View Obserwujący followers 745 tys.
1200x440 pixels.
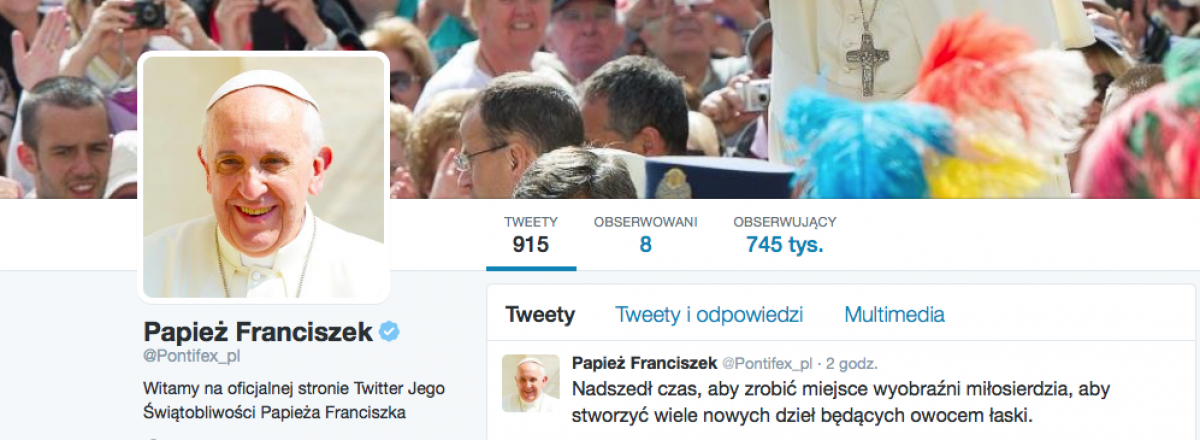[785, 234]
